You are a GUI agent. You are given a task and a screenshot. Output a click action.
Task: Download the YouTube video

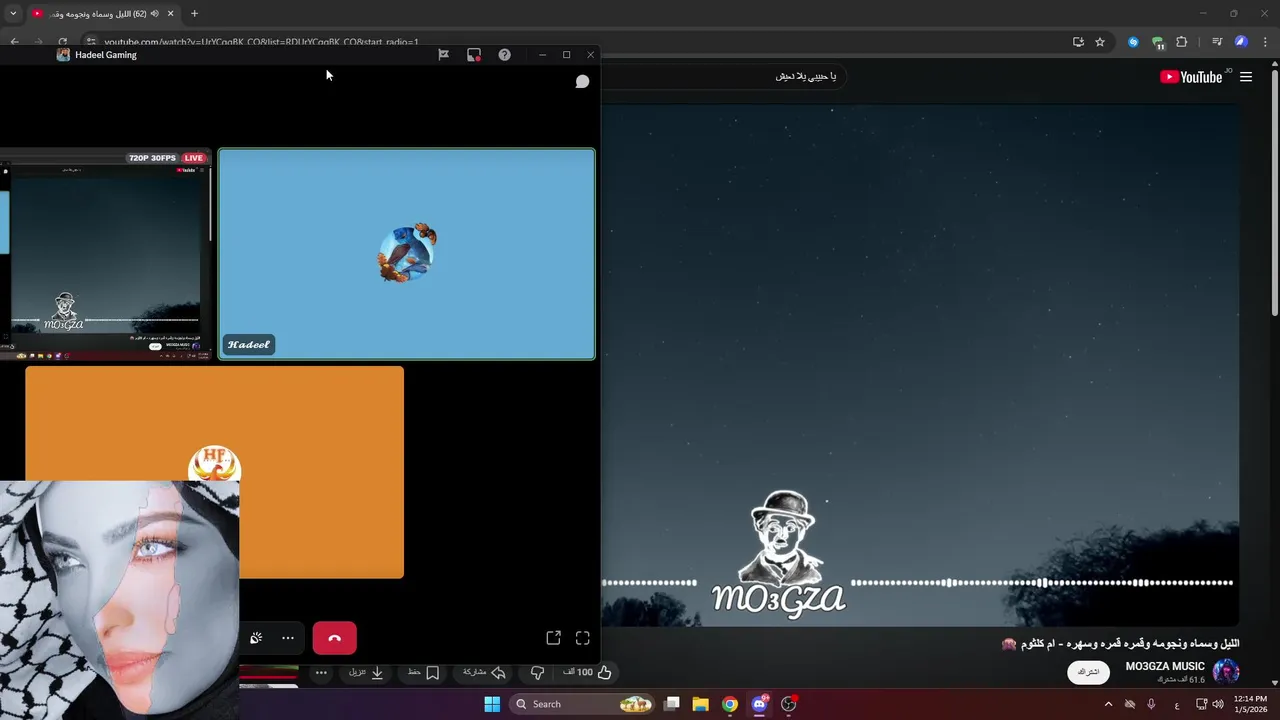[366, 673]
